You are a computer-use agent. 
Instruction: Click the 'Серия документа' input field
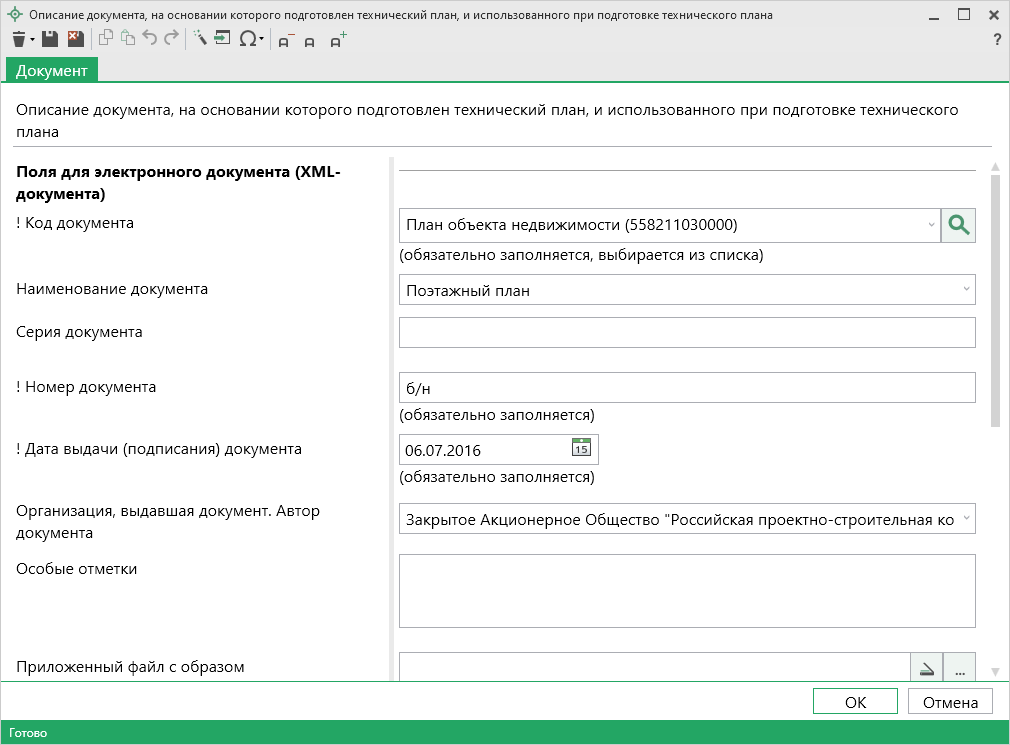pyautogui.click(x=686, y=333)
